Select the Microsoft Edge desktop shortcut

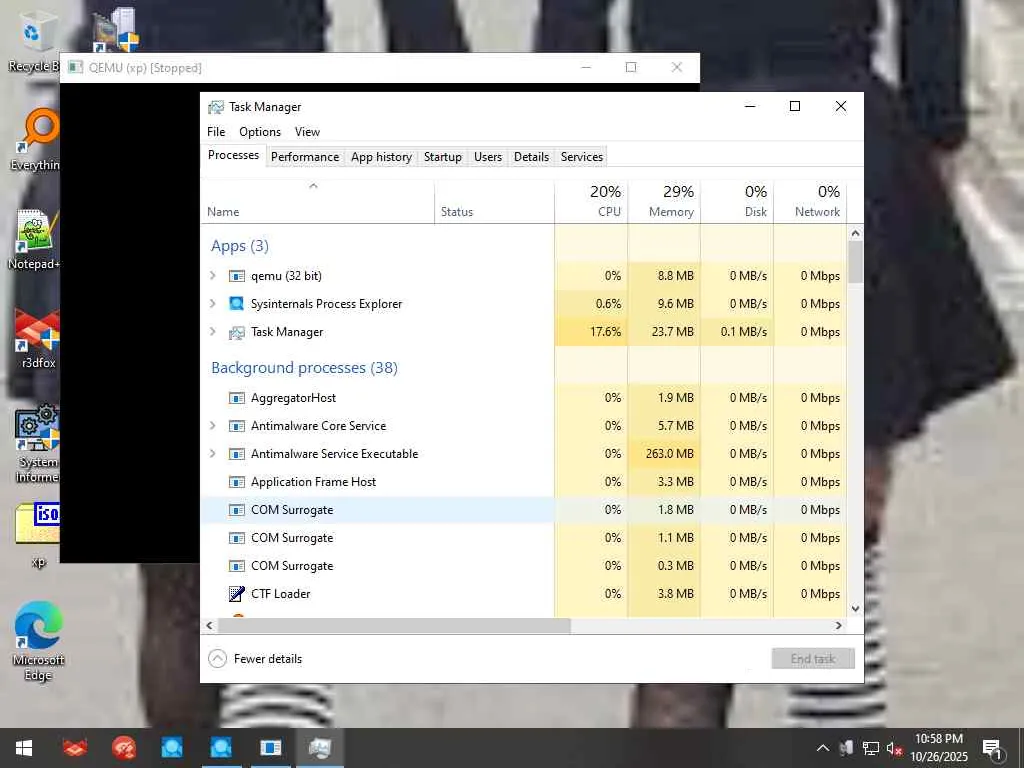click(39, 641)
